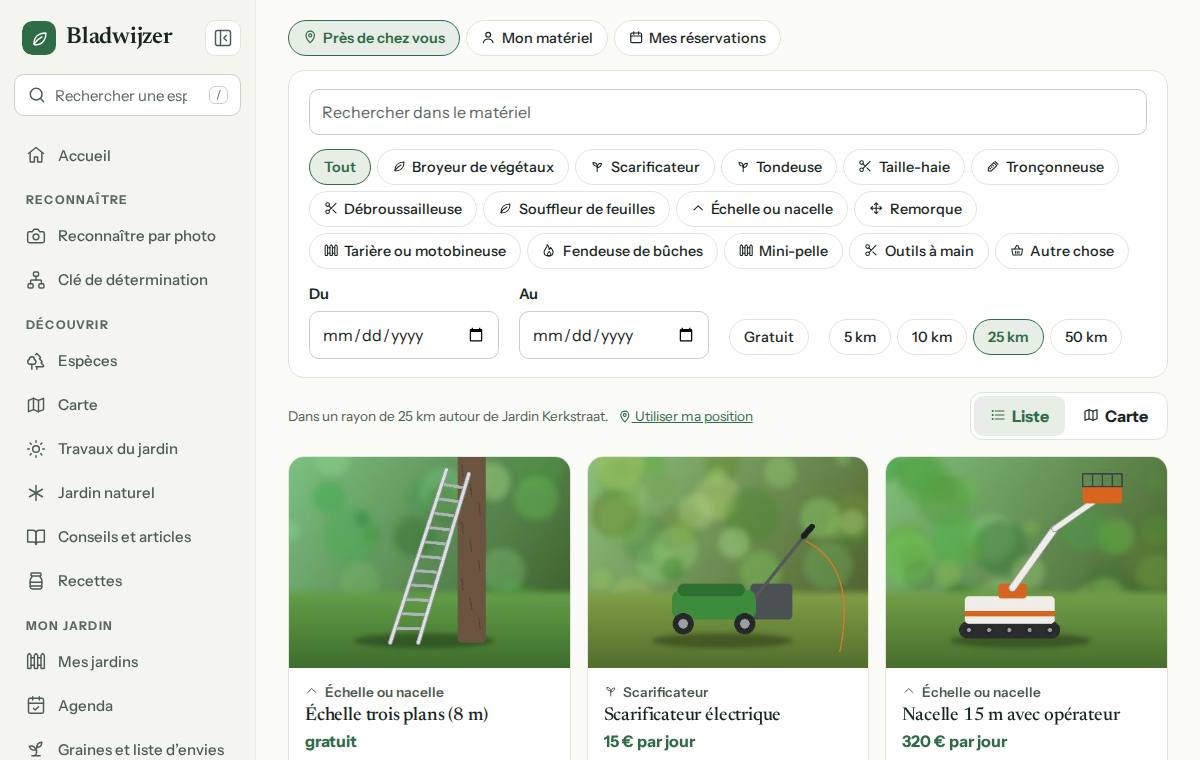
Task: Set radius to 5 km
Action: pos(860,337)
